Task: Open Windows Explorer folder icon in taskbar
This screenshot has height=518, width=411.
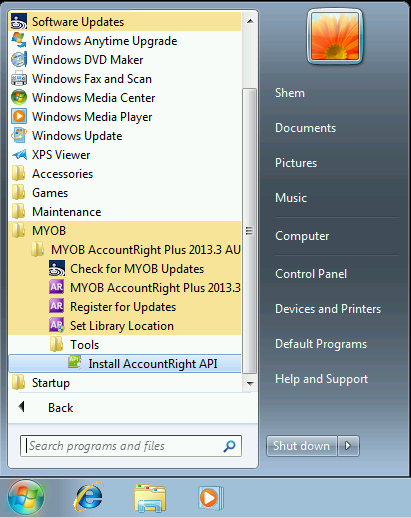Action: tap(150, 498)
